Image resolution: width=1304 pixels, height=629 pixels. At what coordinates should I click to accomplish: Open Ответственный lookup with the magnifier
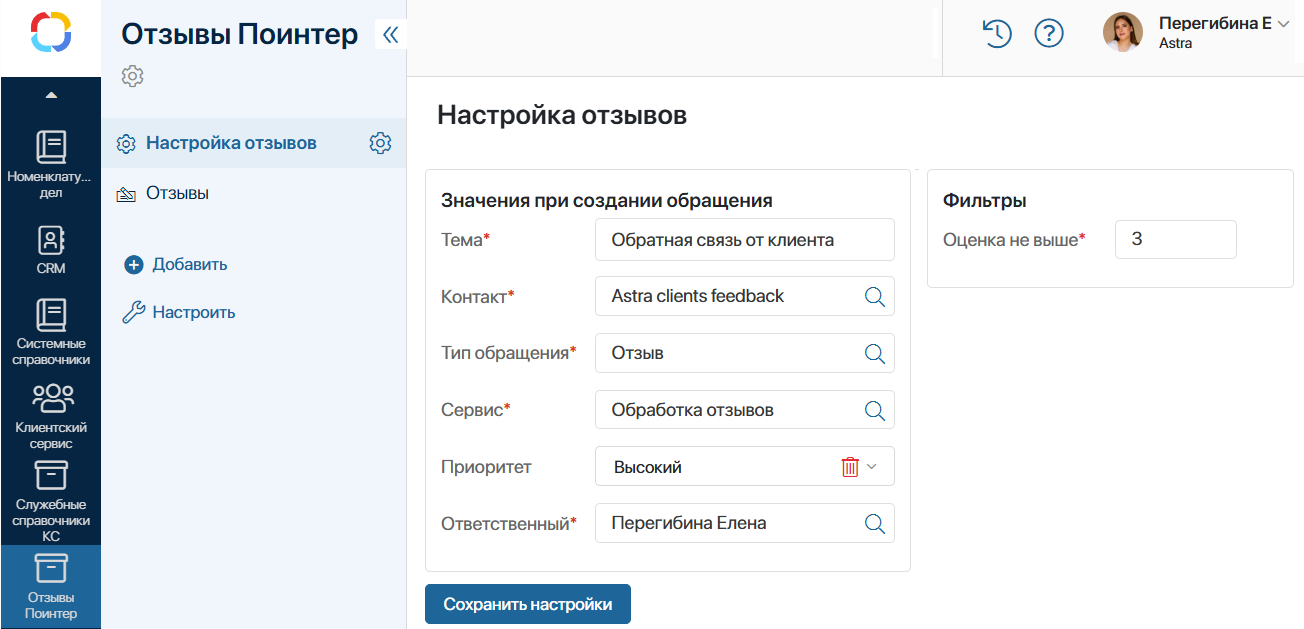[x=875, y=523]
